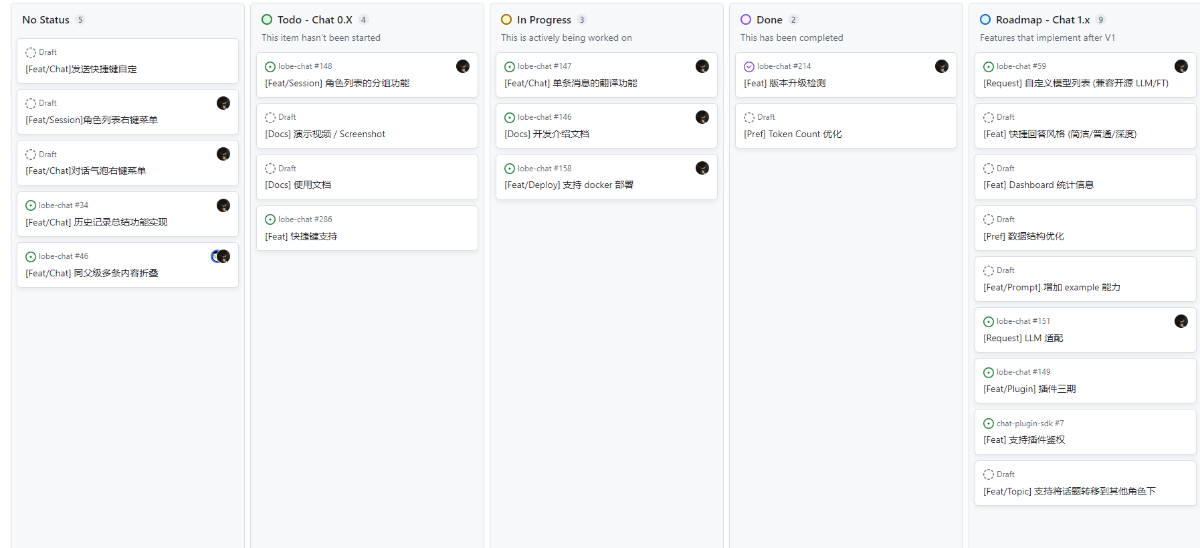Click the yellow In Progress status circle
The height and width of the screenshot is (548, 1200).
pyautogui.click(x=507, y=20)
